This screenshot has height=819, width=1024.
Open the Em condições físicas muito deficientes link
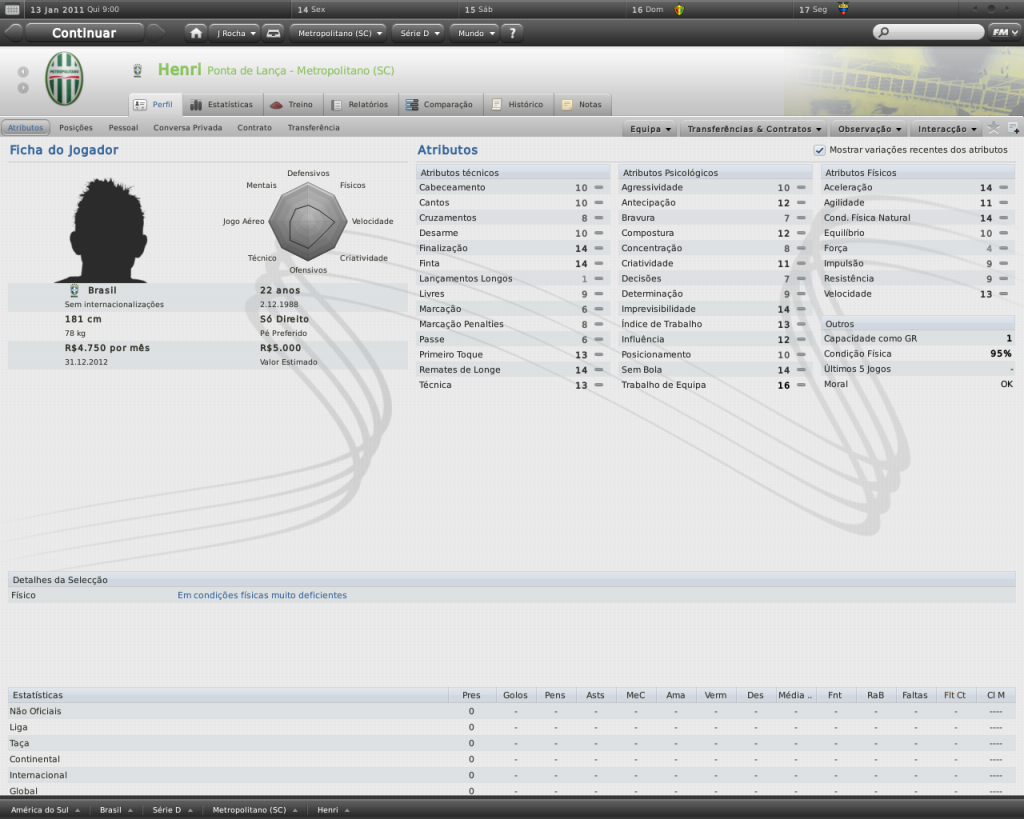[x=262, y=595]
